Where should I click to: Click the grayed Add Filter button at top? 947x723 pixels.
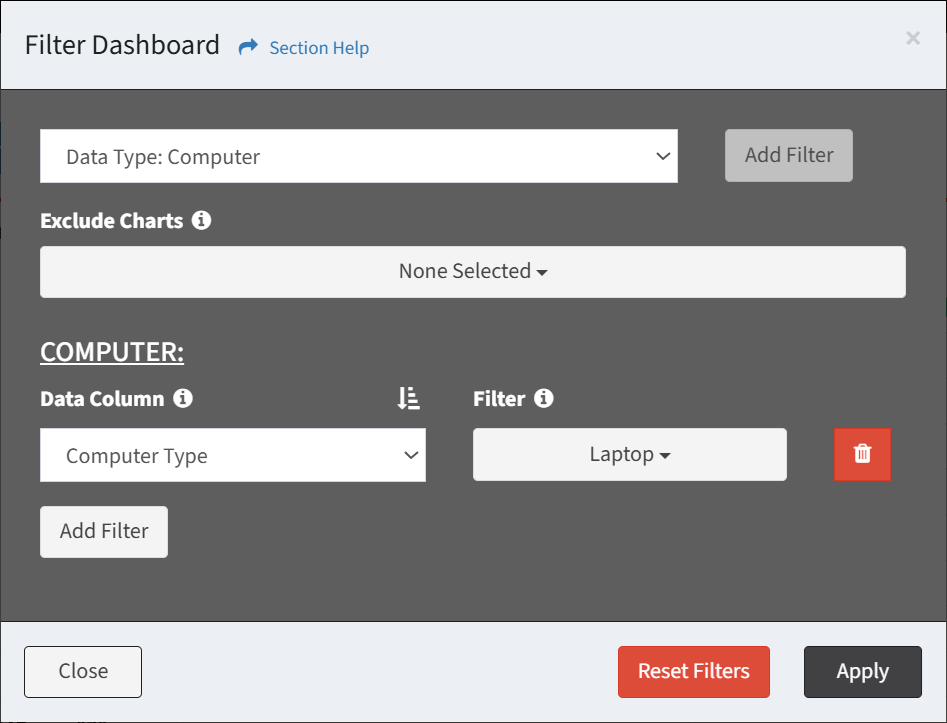789,155
